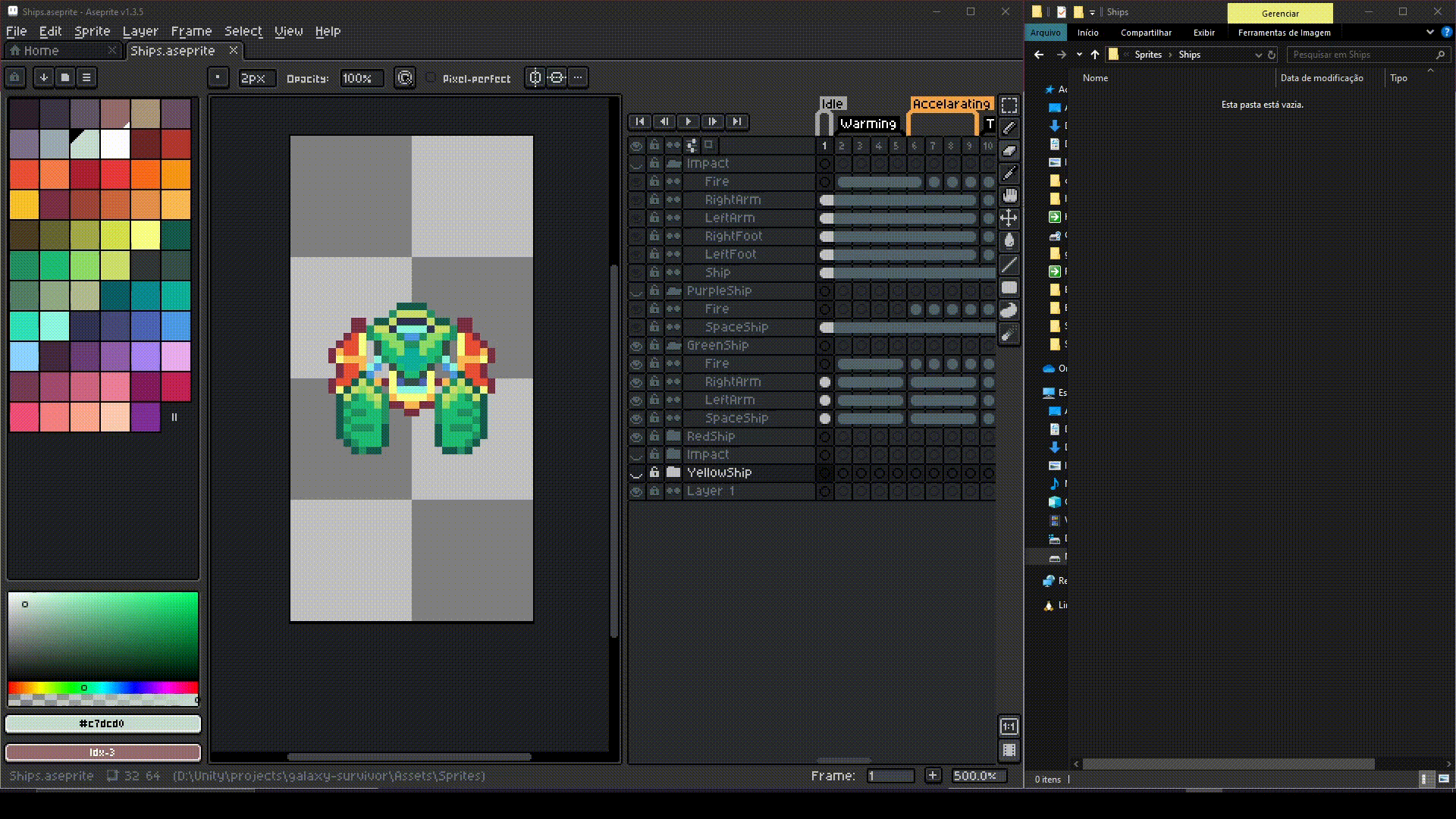Go to the last frame
1456x819 pixels.
(x=737, y=121)
